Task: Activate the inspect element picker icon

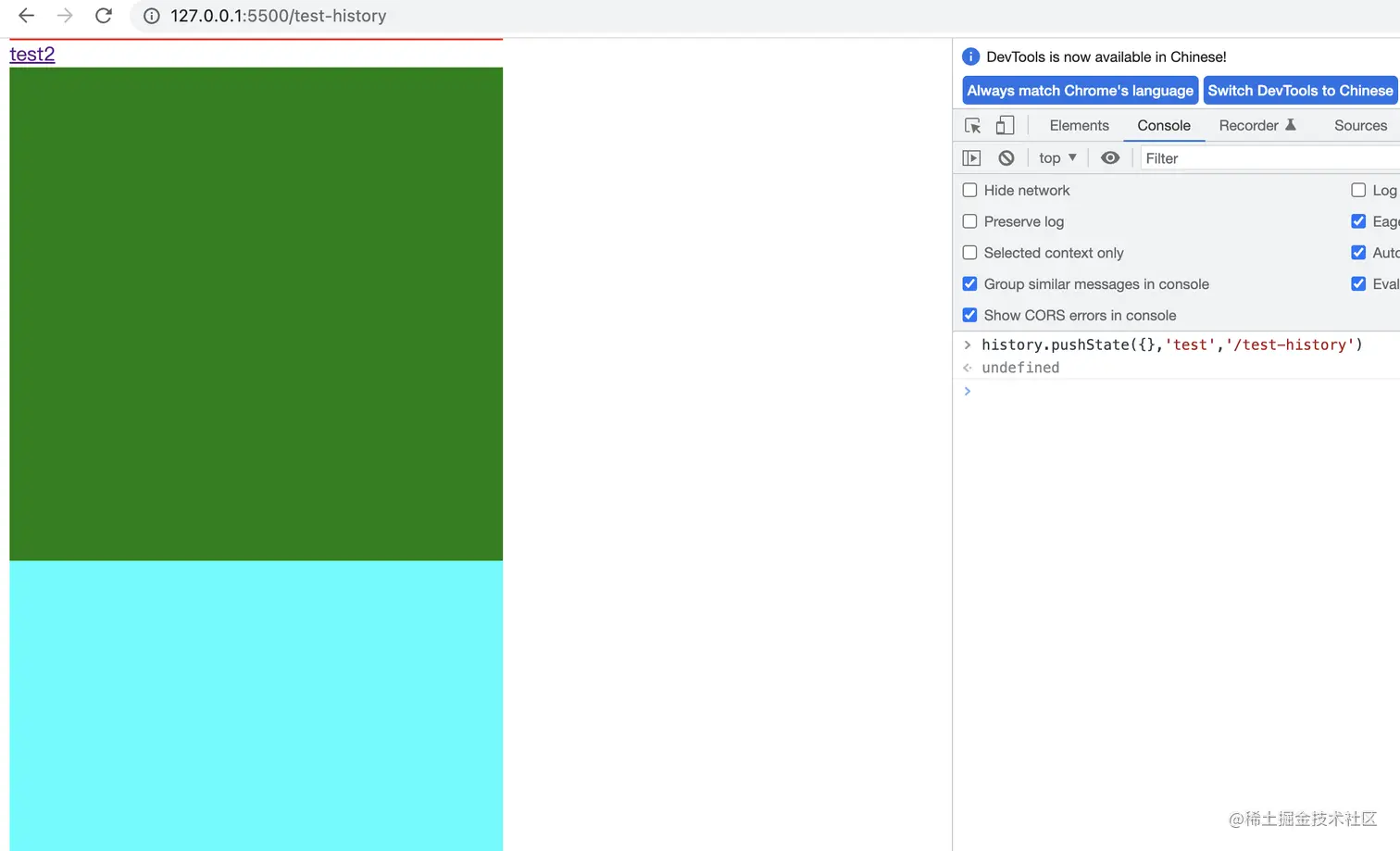Action: point(972,125)
